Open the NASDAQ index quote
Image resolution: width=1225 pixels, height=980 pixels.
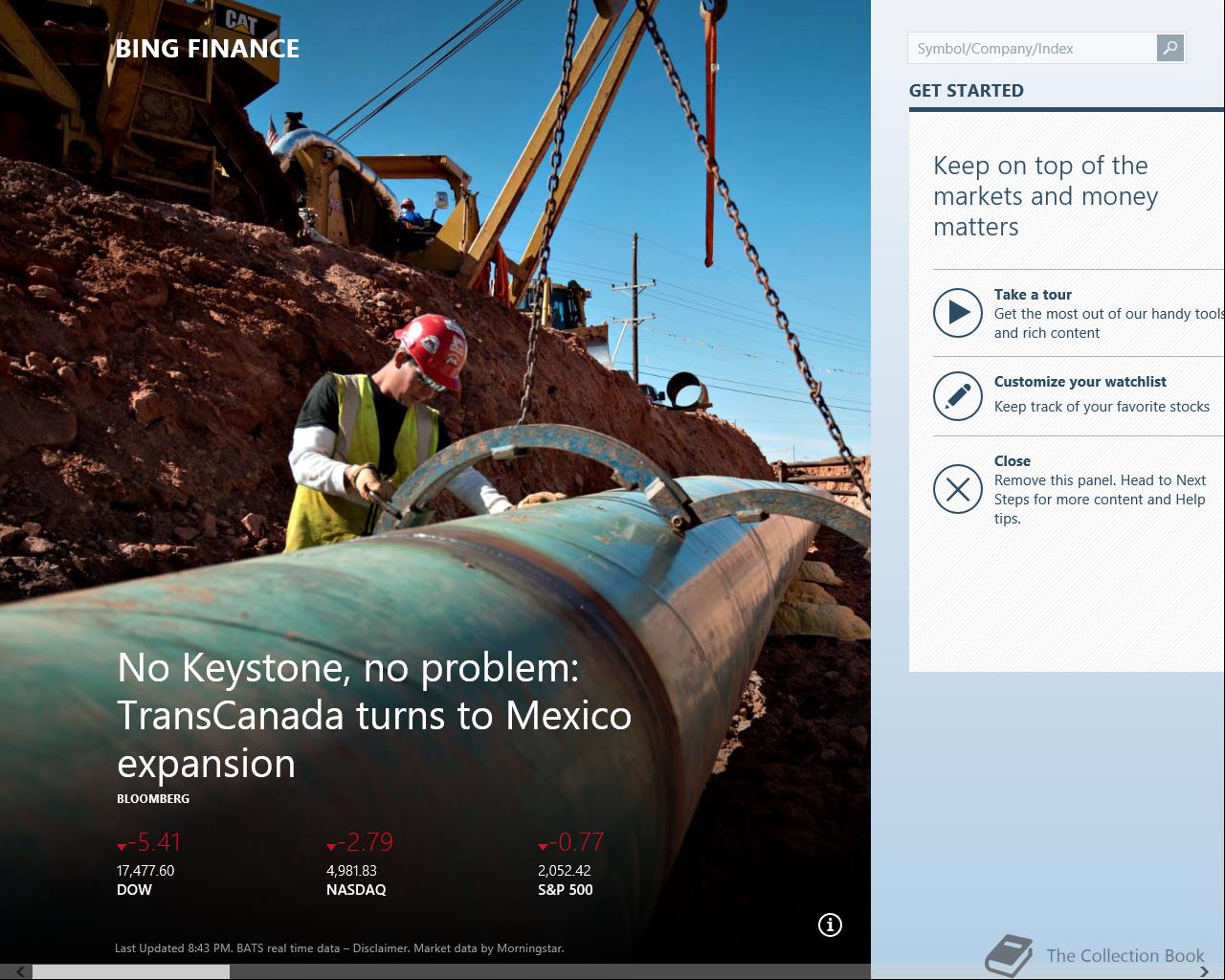tap(360, 865)
